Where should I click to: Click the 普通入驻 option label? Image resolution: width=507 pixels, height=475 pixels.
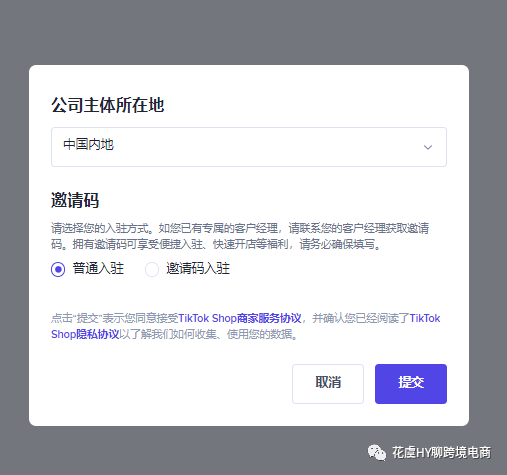98,268
